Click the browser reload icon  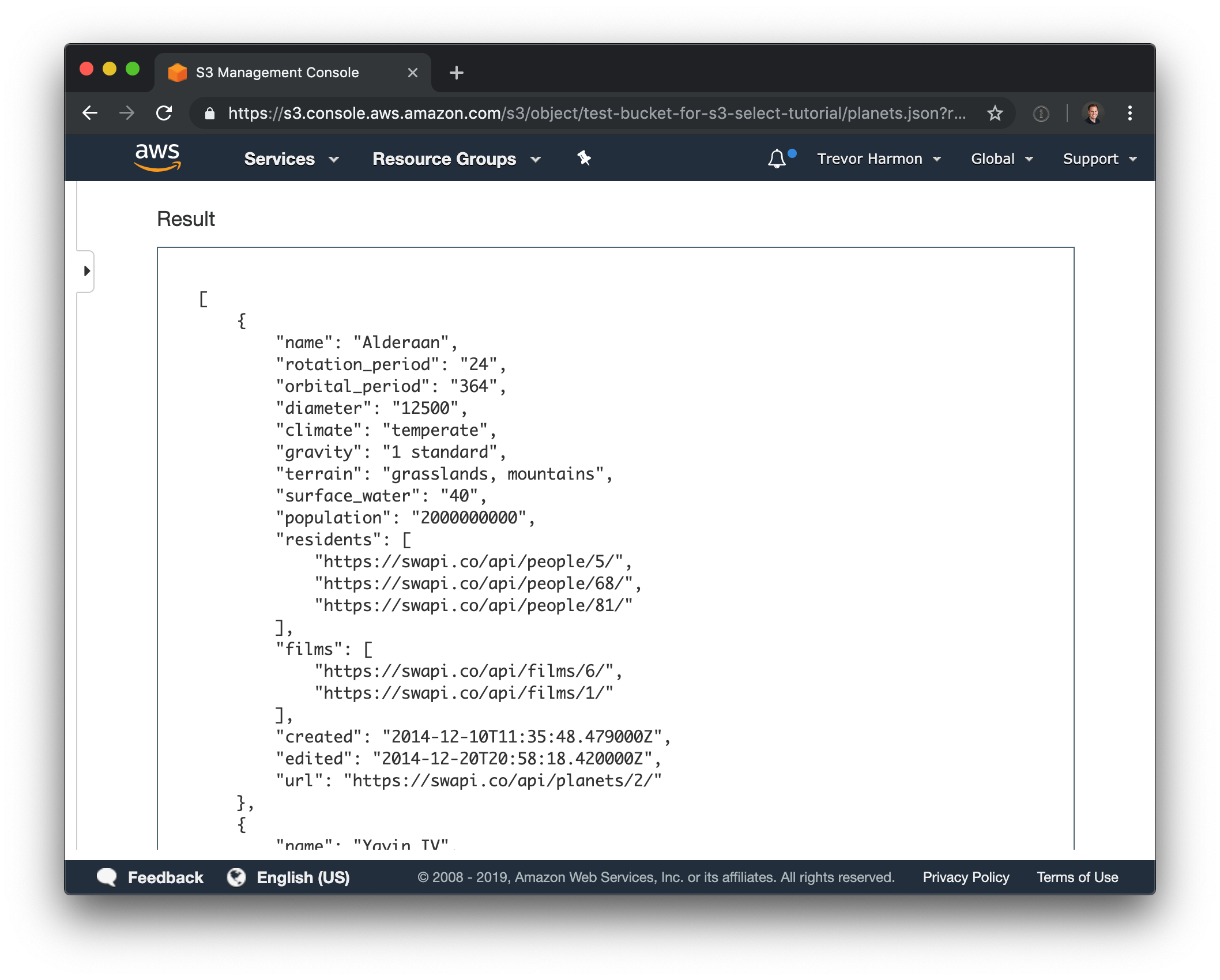point(164,113)
